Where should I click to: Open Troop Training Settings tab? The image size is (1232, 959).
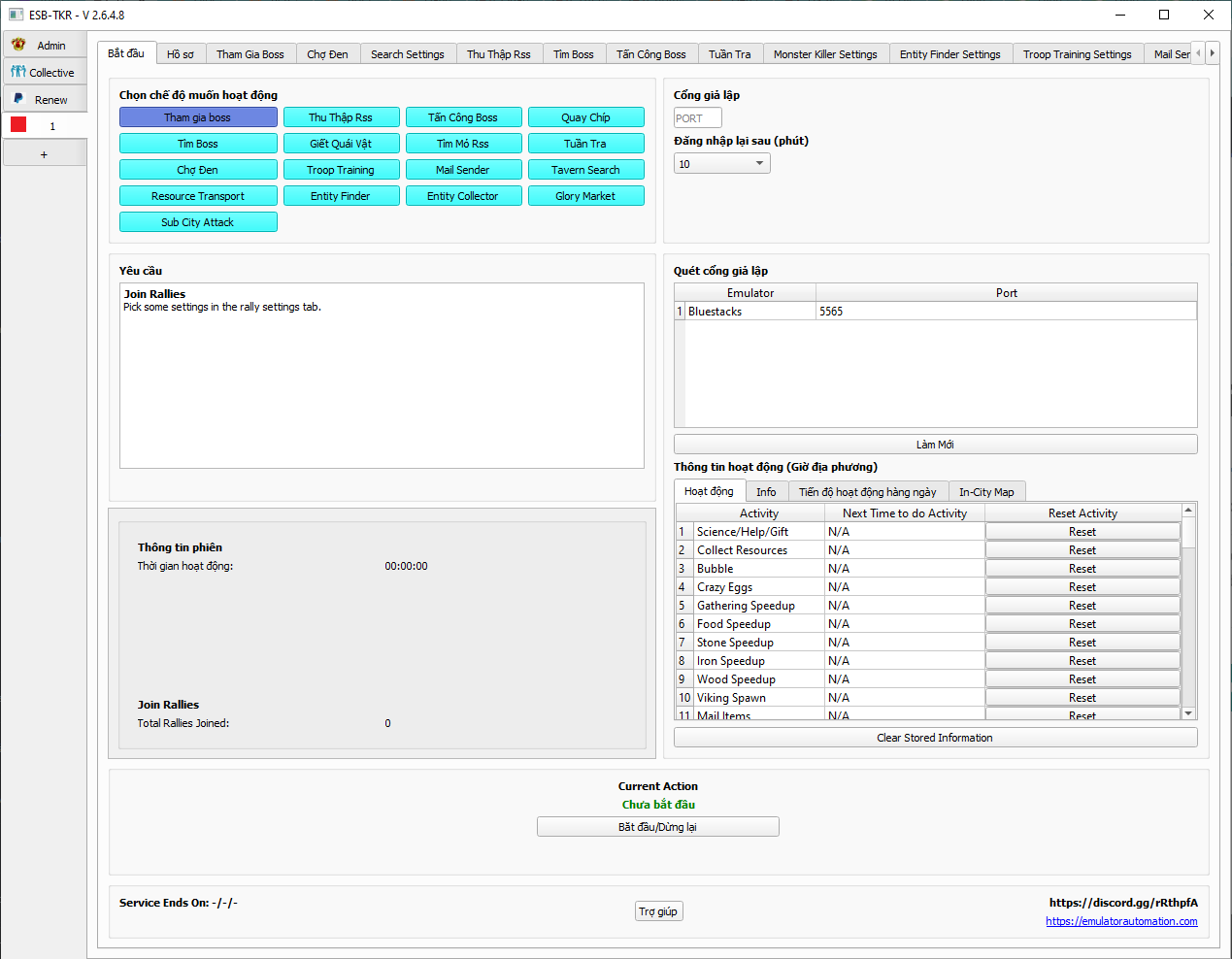[1078, 54]
